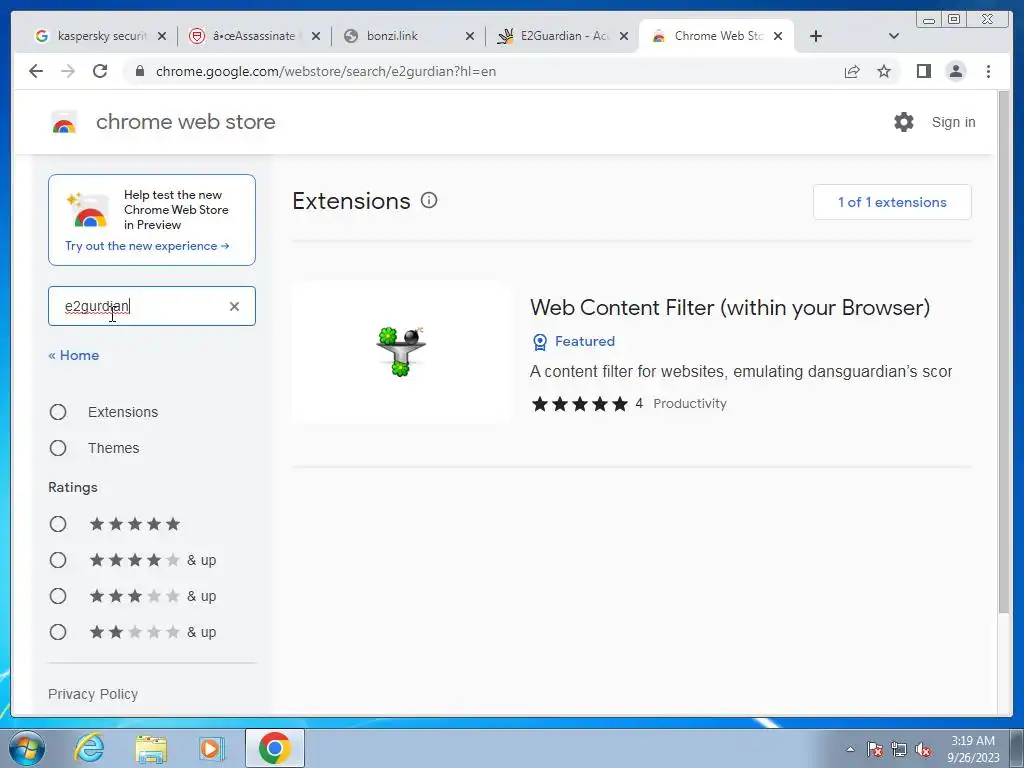This screenshot has height=768, width=1024.
Task: Show hidden system tray icons
Action: 850,749
